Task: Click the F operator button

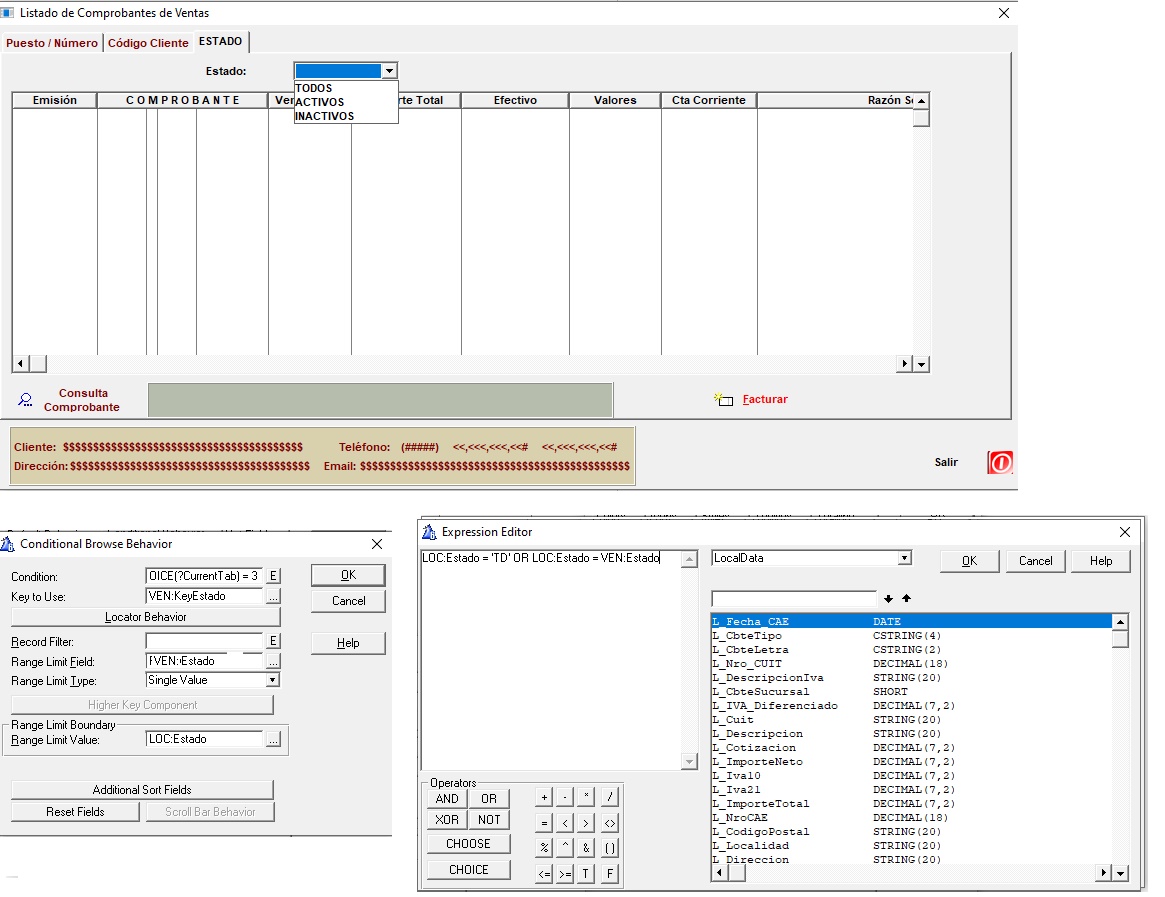Action: tap(610, 874)
